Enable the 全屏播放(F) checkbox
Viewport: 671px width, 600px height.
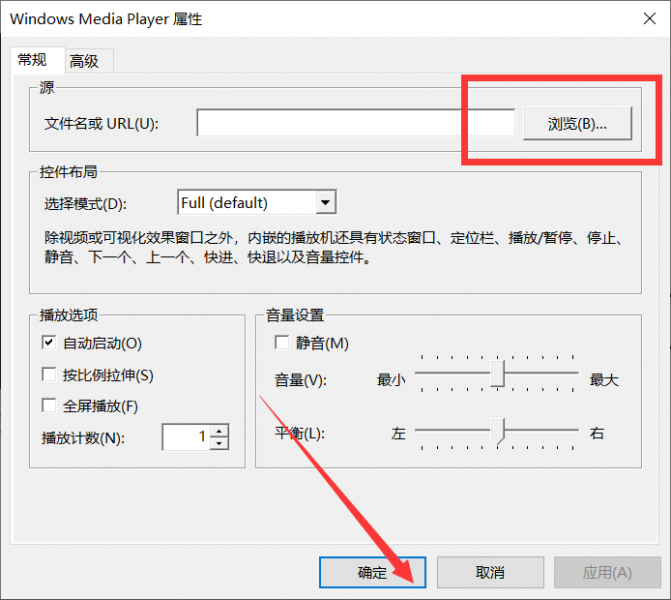pos(48,405)
